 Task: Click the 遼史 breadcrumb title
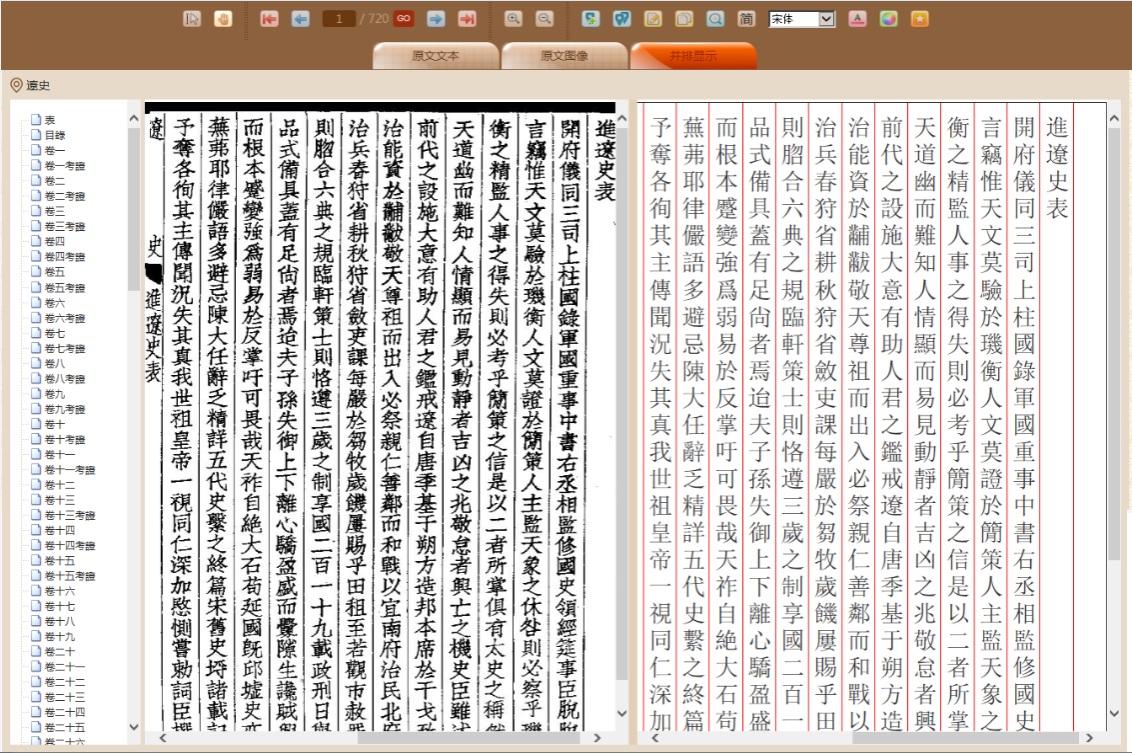[38, 86]
